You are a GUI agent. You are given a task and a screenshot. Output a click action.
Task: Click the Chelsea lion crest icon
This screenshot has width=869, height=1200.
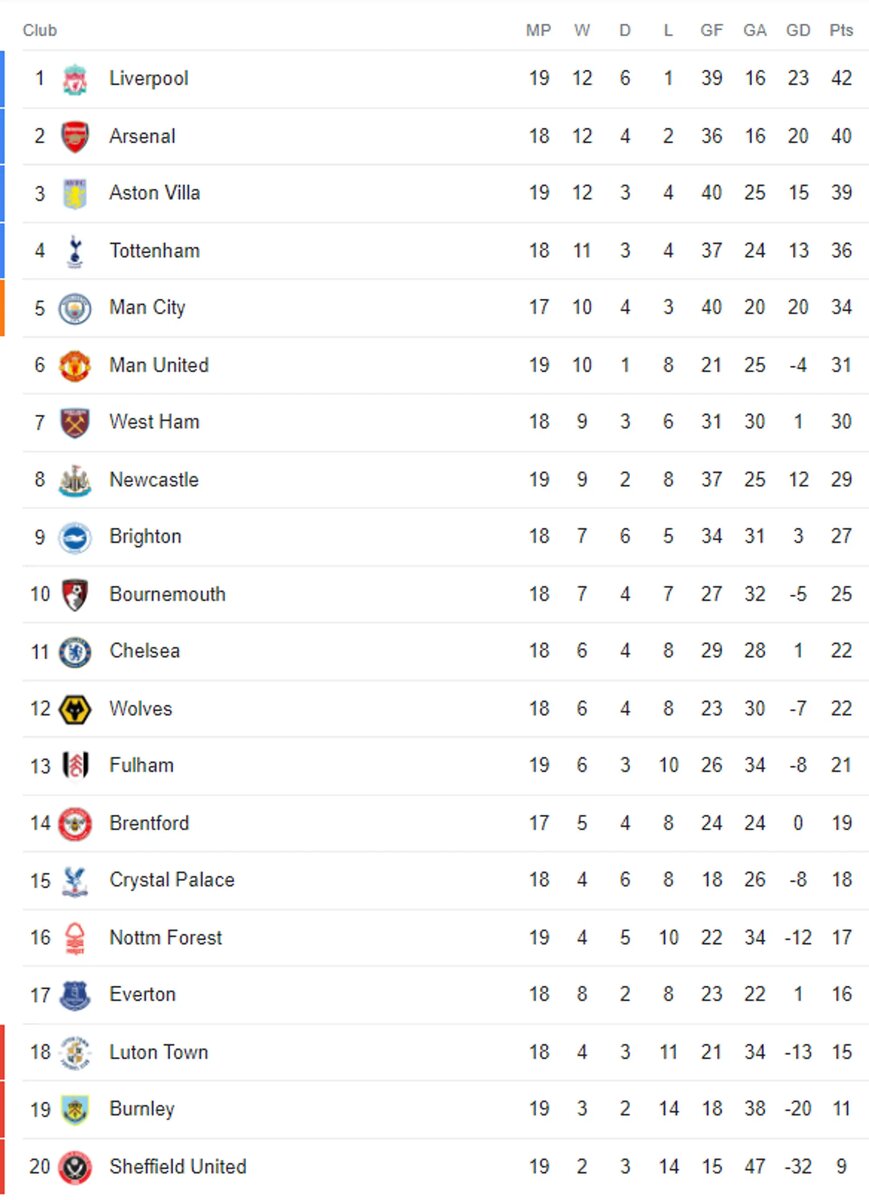[x=75, y=652]
